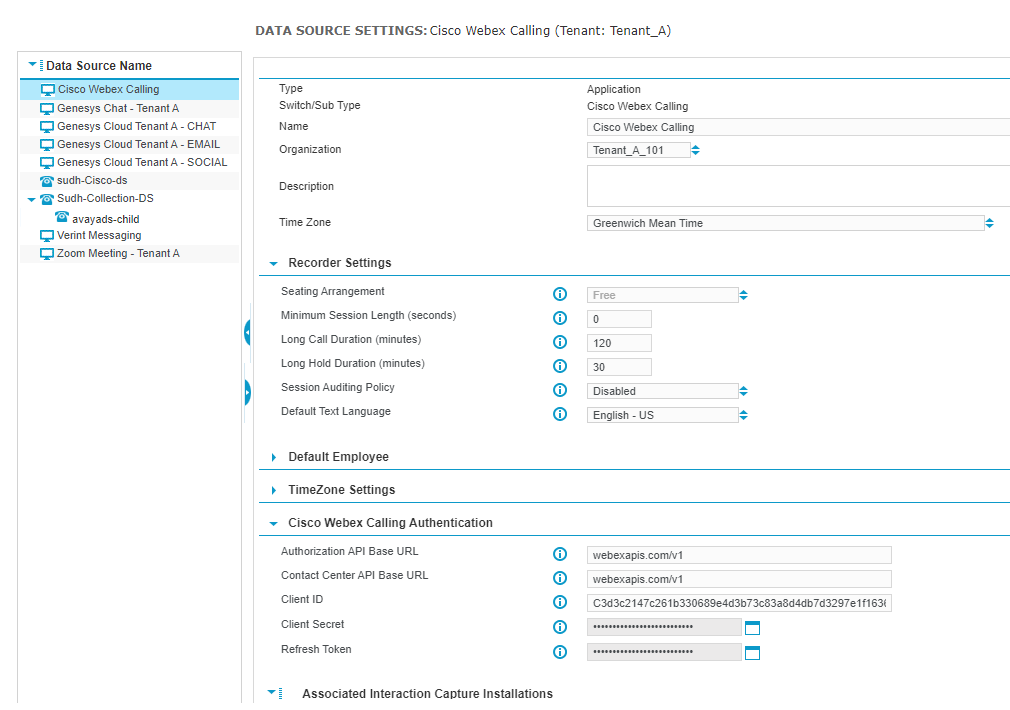Click the info icon beside Seating Arrangement
Screen dimensions: 1010x710
[560, 294]
